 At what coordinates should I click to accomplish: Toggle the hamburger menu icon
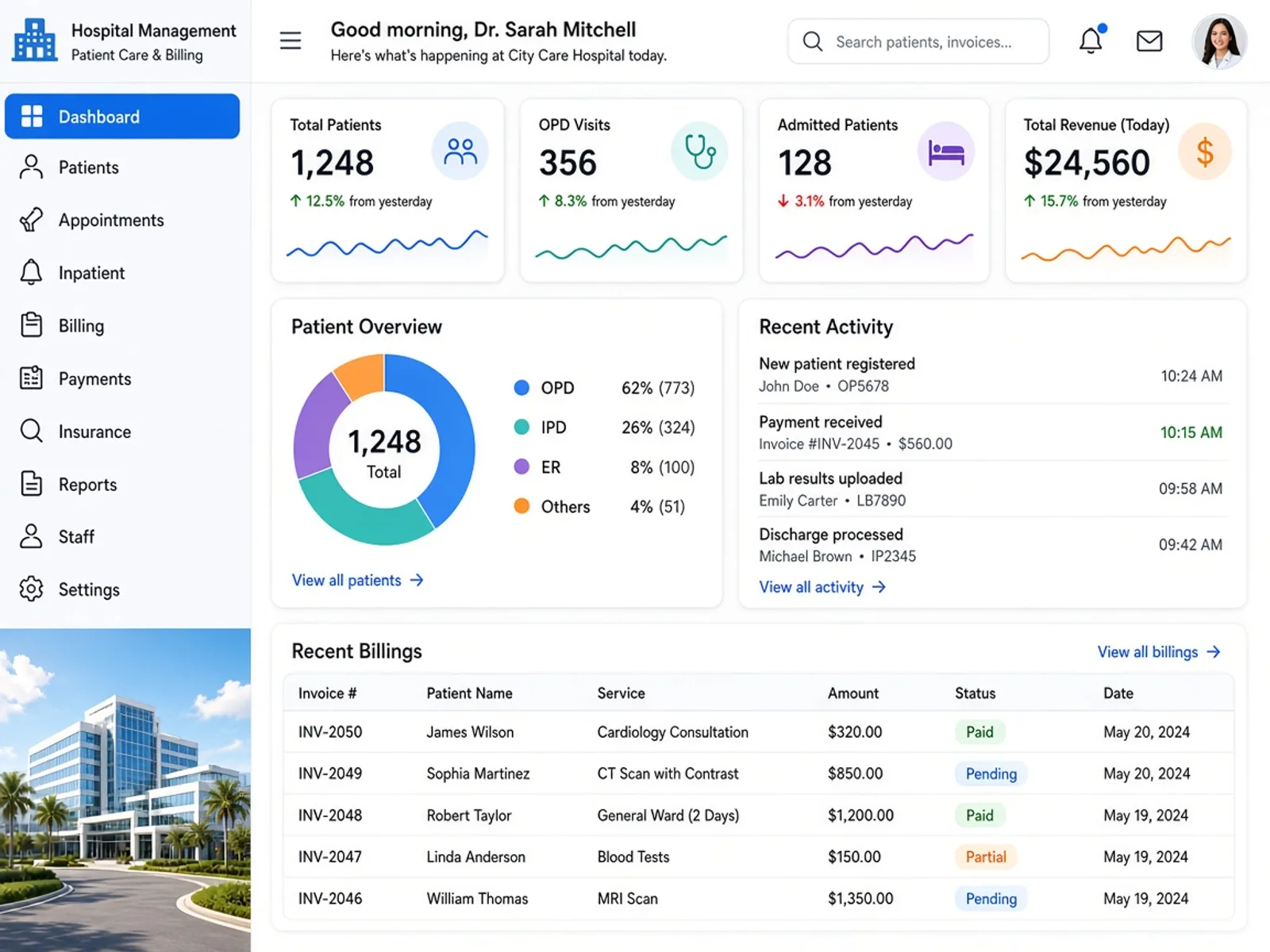coord(291,40)
